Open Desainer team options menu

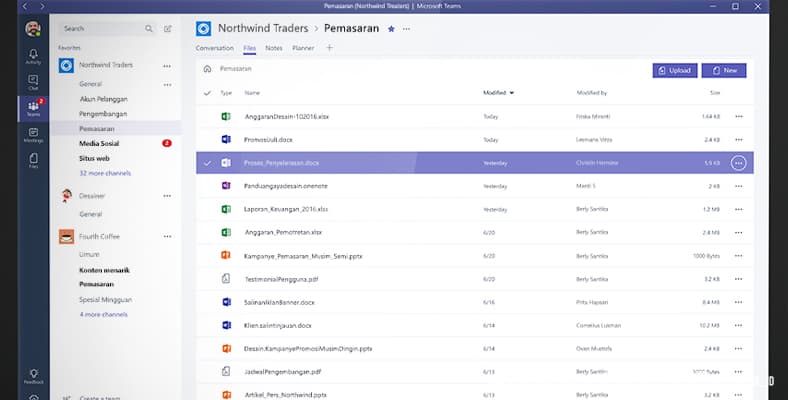click(167, 196)
